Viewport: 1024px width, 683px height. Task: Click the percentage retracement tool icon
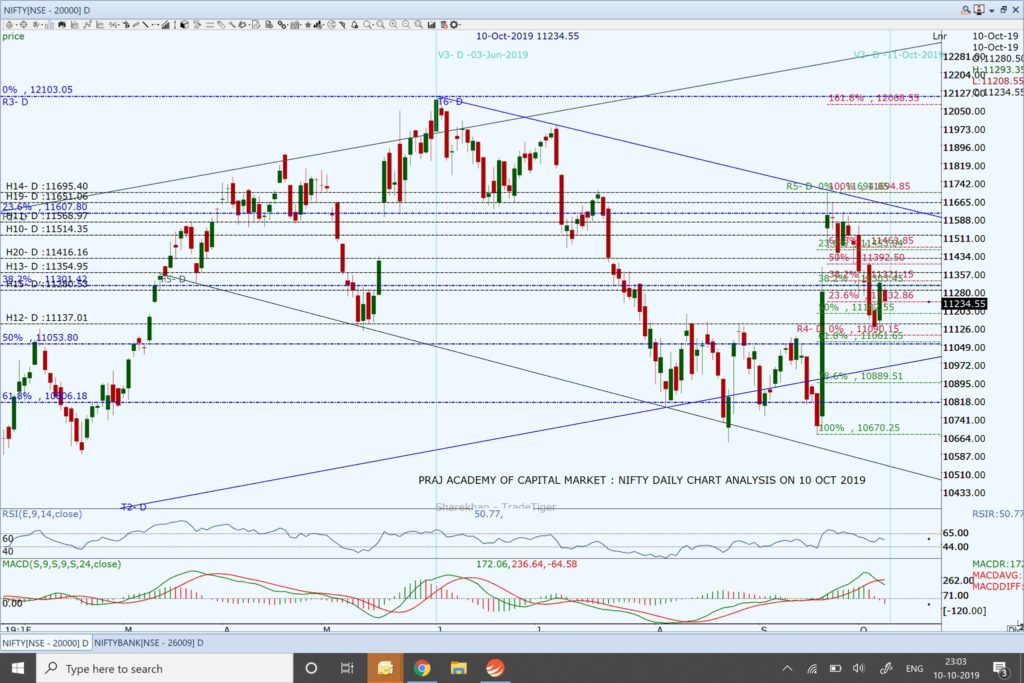113,25
